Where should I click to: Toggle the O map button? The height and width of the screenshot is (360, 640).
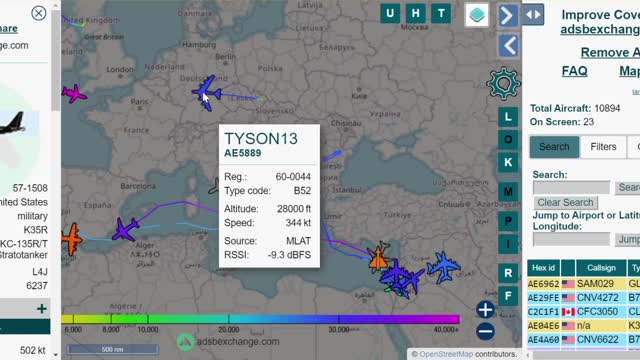(x=508, y=140)
